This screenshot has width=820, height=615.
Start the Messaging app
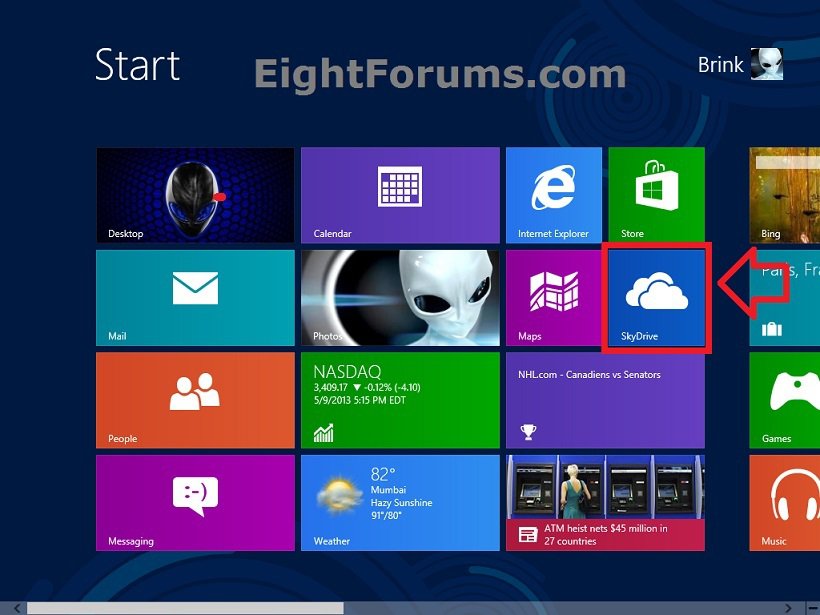click(x=195, y=502)
